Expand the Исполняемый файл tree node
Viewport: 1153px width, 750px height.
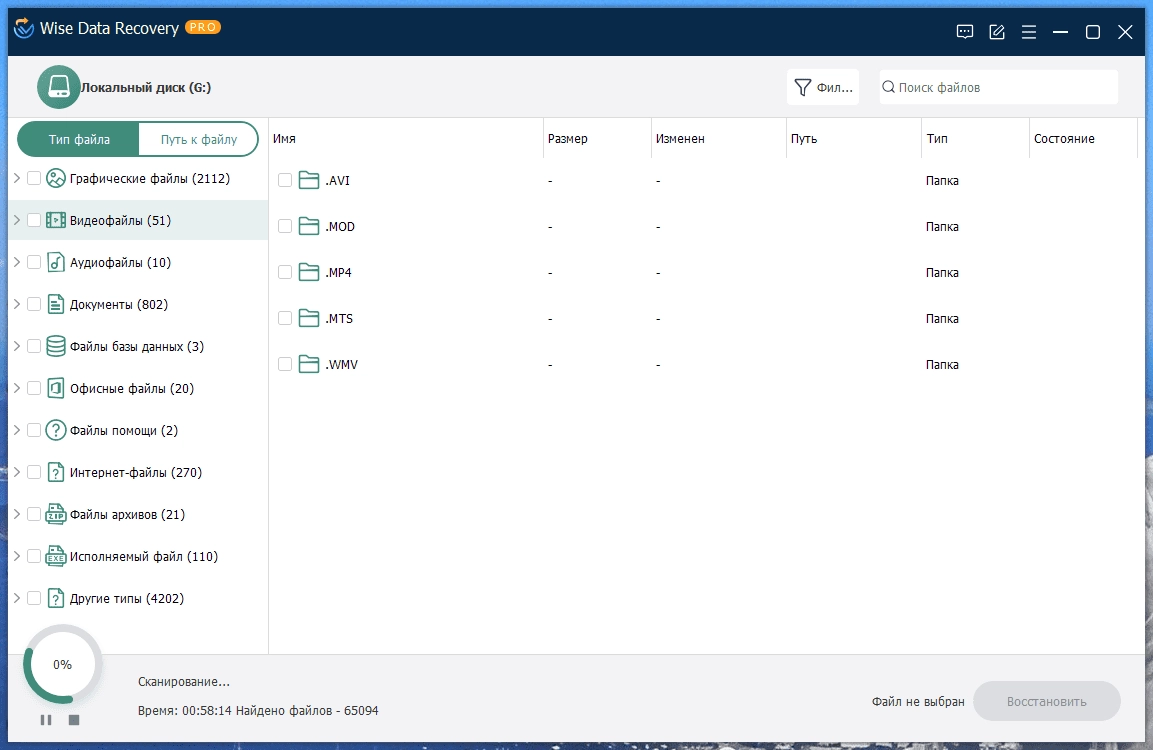pyautogui.click(x=17, y=555)
